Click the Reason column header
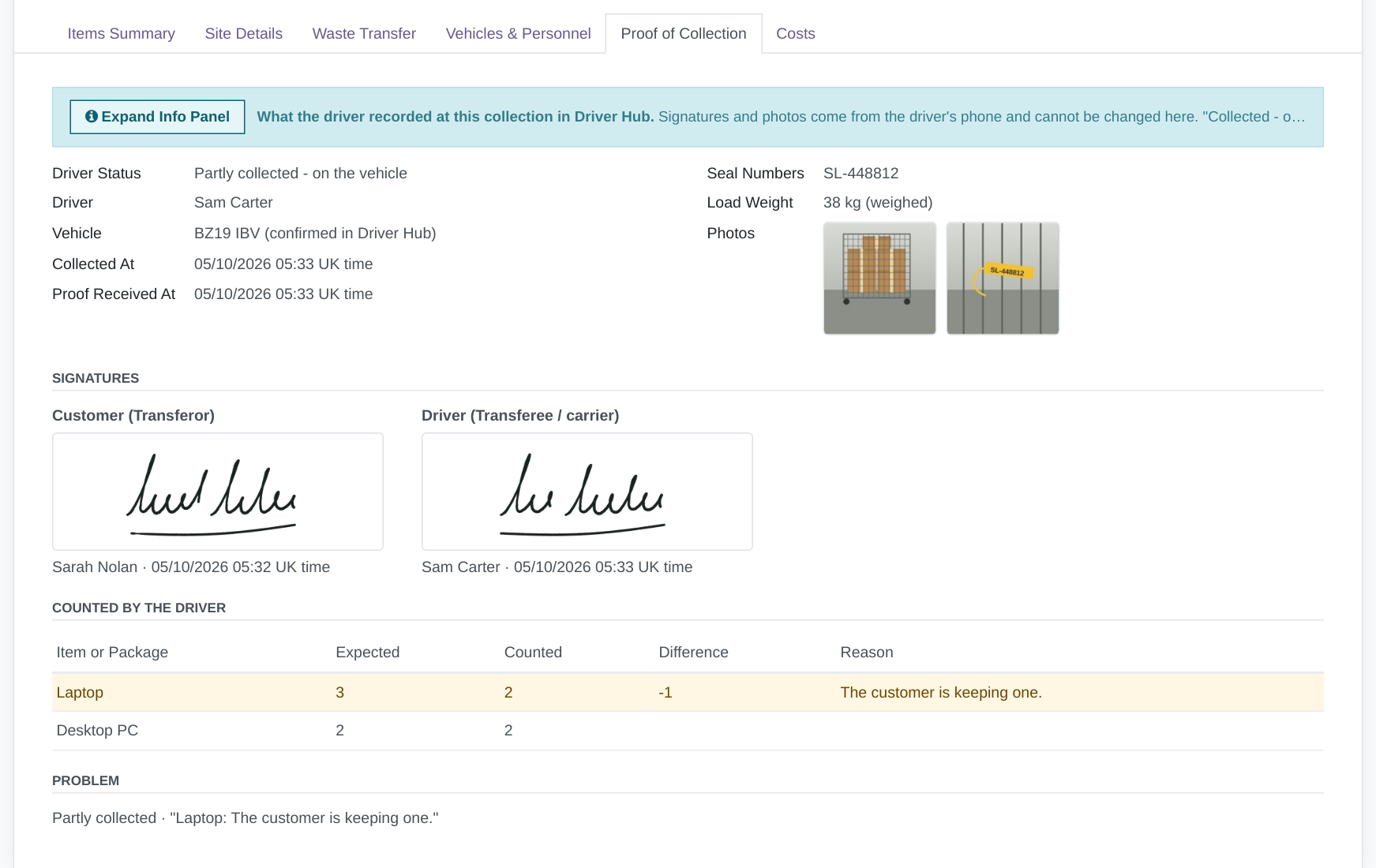Screen dimensions: 1376x868 click(x=867, y=653)
